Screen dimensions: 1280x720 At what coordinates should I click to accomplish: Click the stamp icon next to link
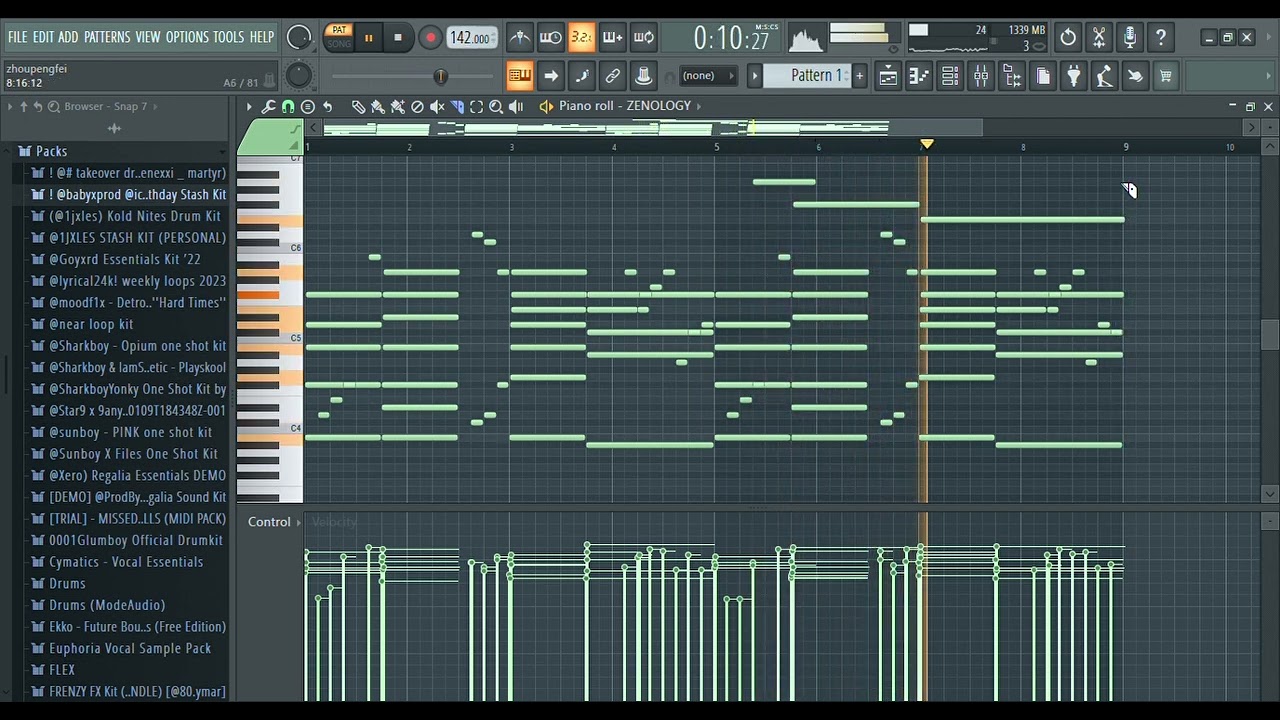pyautogui.click(x=644, y=76)
